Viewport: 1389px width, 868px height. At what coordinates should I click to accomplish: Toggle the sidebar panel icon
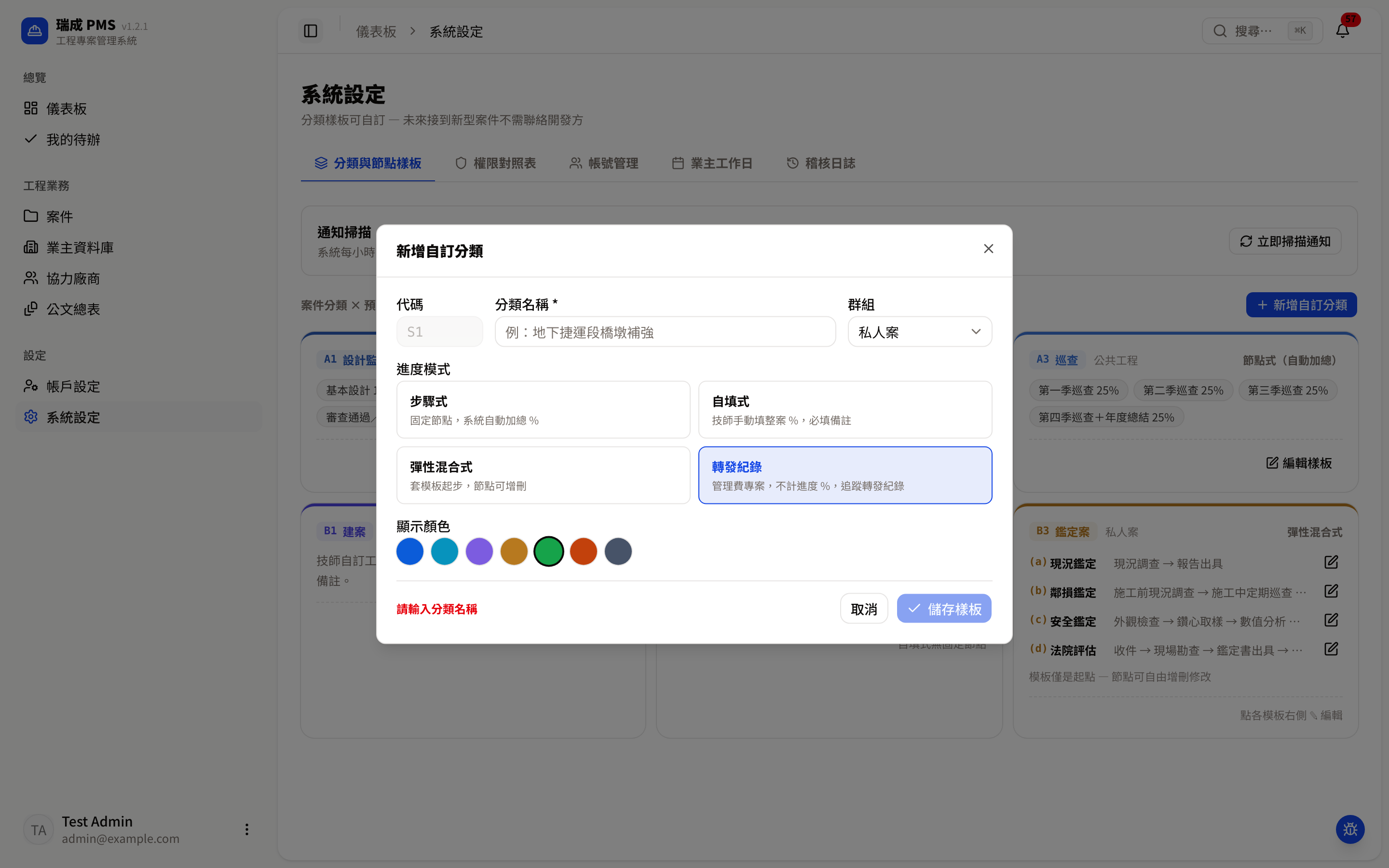(x=311, y=31)
